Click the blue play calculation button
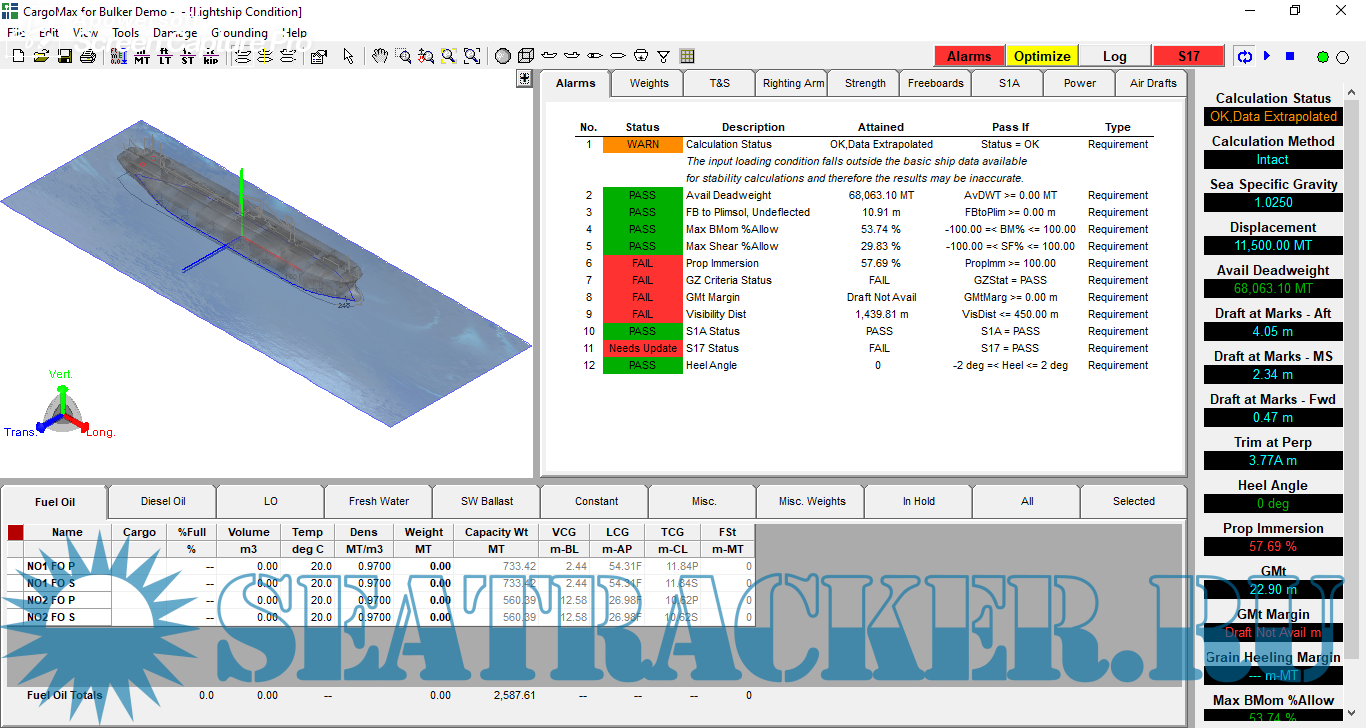1366x728 pixels. click(x=1267, y=56)
